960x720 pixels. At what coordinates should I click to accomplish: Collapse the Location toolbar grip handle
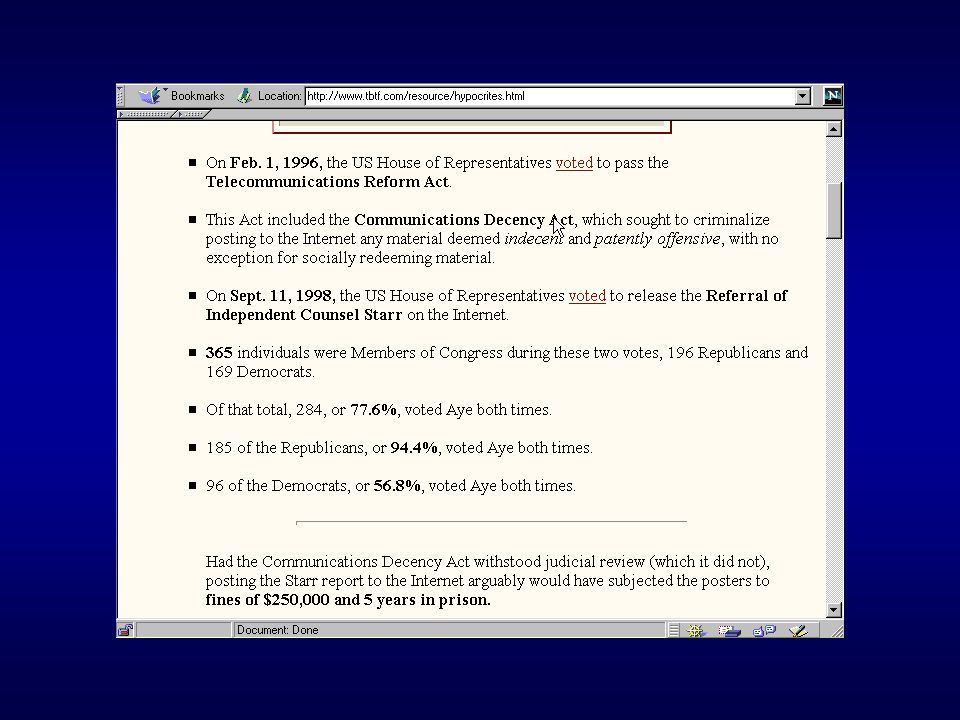[121, 96]
